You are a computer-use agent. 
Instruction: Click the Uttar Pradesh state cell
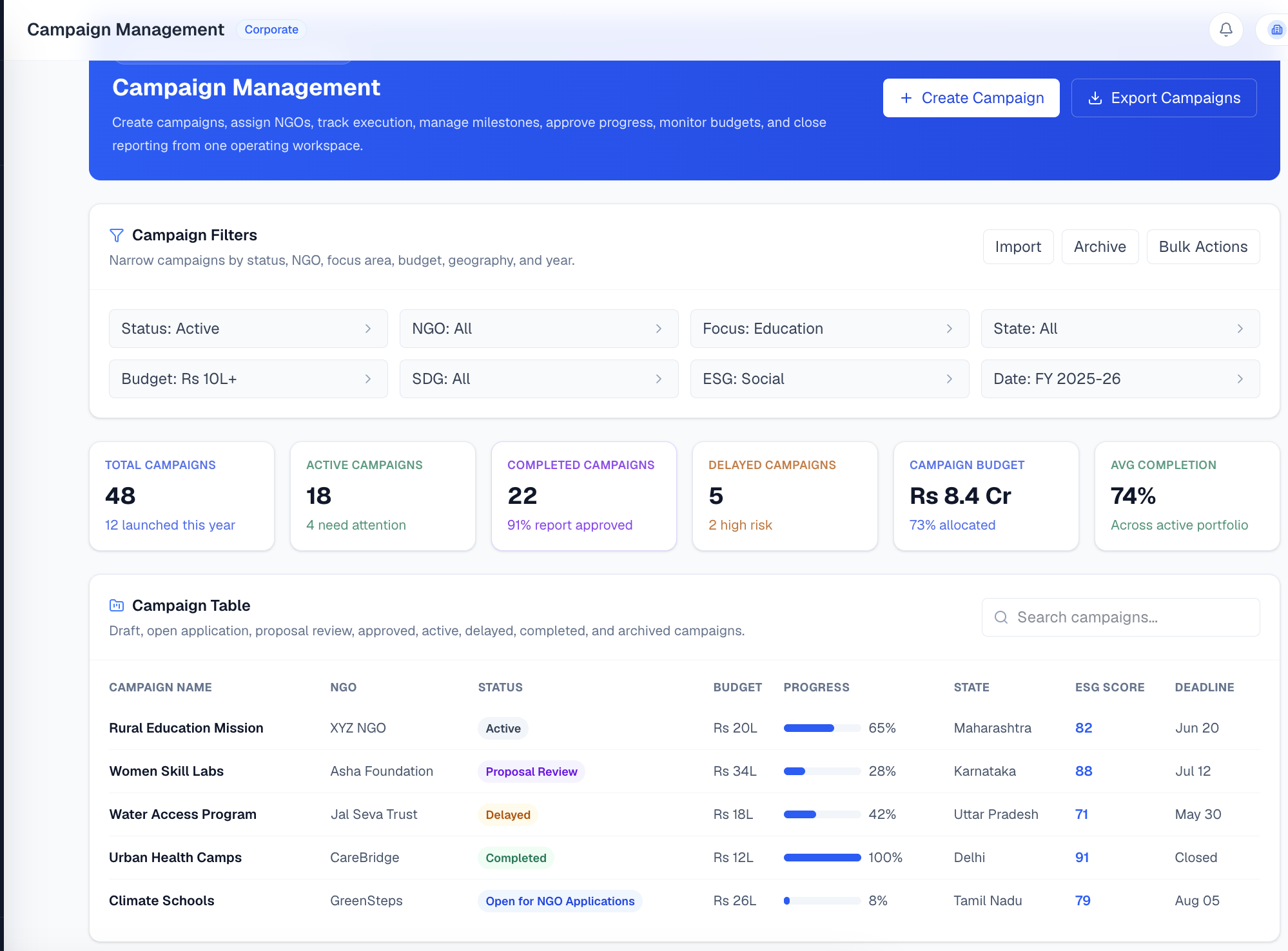point(996,814)
